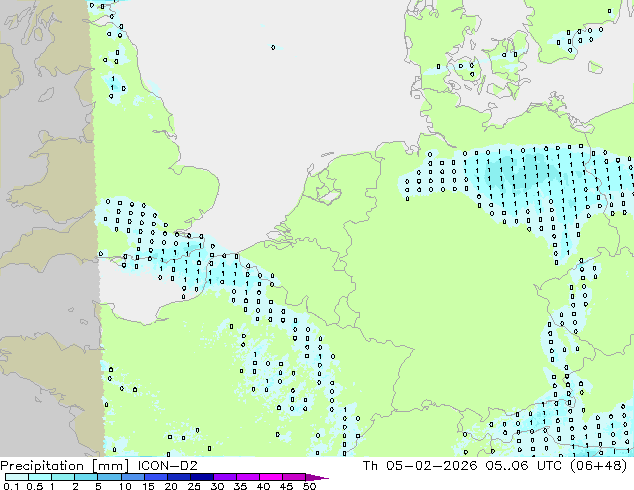634x490 pixels.
Task: Click the 'ICON-D2' model name label
Action: [x=167, y=466]
